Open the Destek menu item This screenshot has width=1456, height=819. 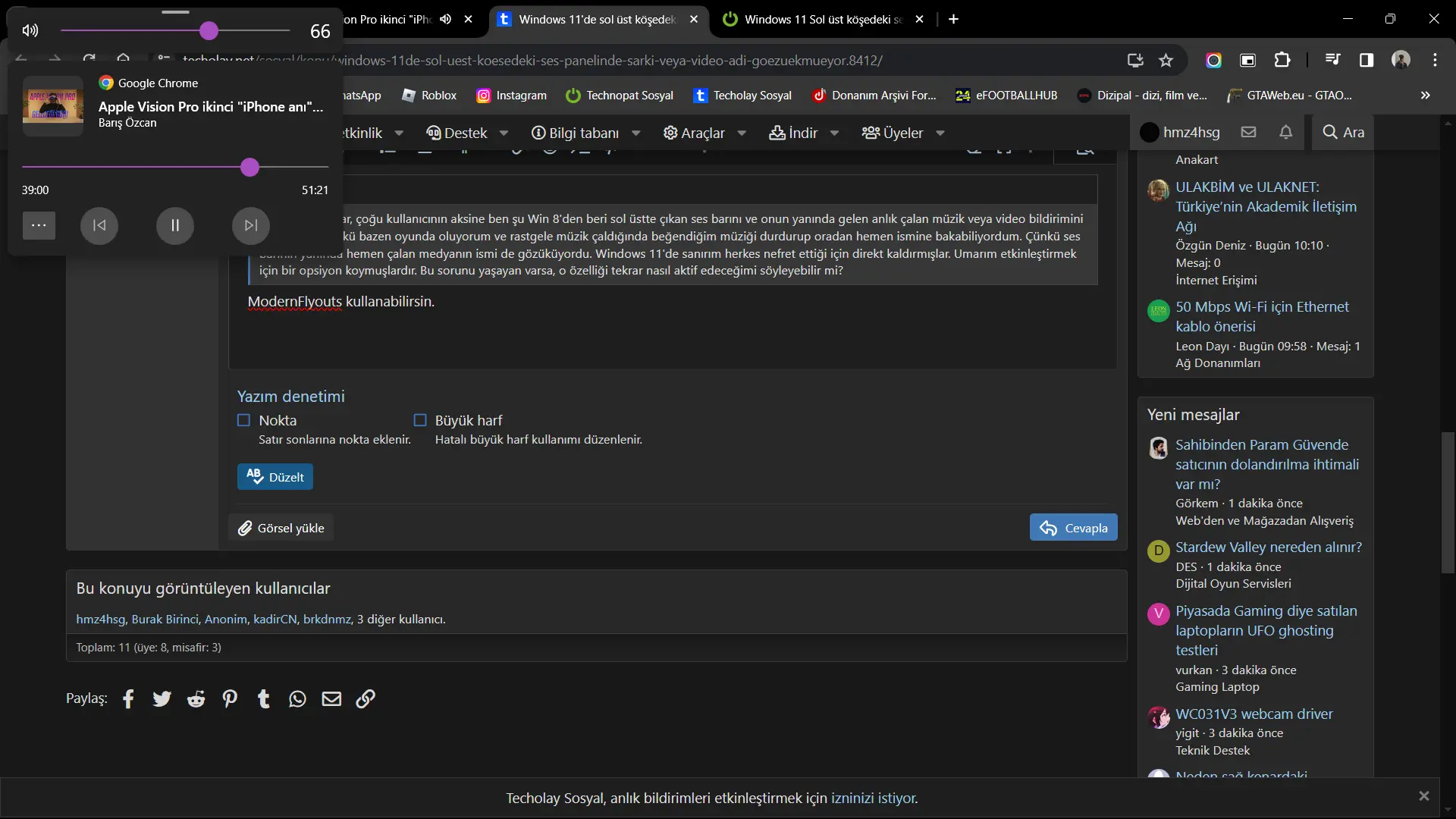click(x=457, y=133)
